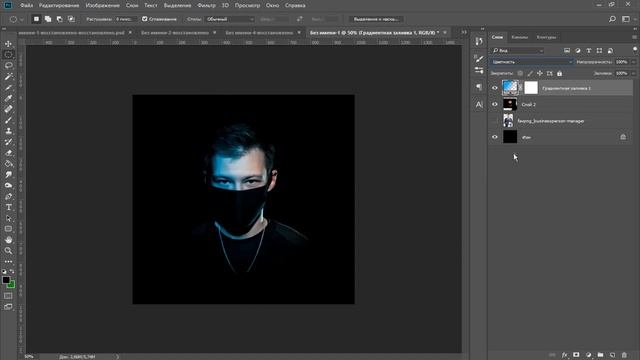Open the elliptical marquee preset picker
Image resolution: width=640 pixels, height=360 pixels.
[16, 19]
